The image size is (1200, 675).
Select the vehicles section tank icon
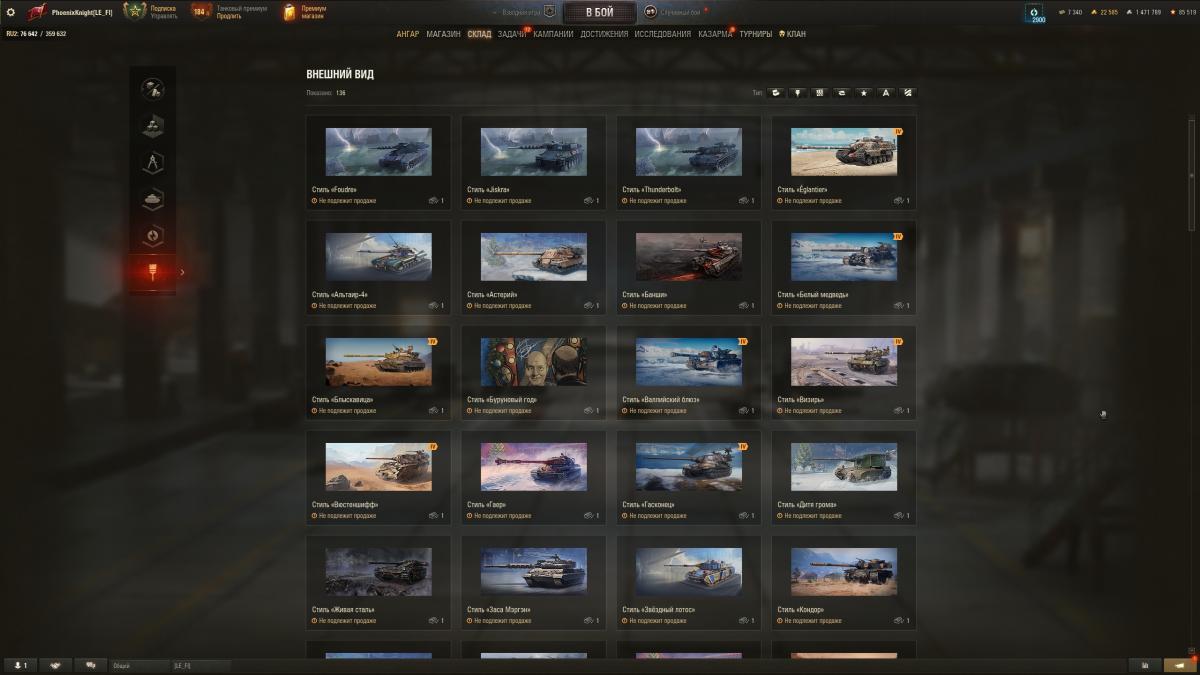coord(152,199)
